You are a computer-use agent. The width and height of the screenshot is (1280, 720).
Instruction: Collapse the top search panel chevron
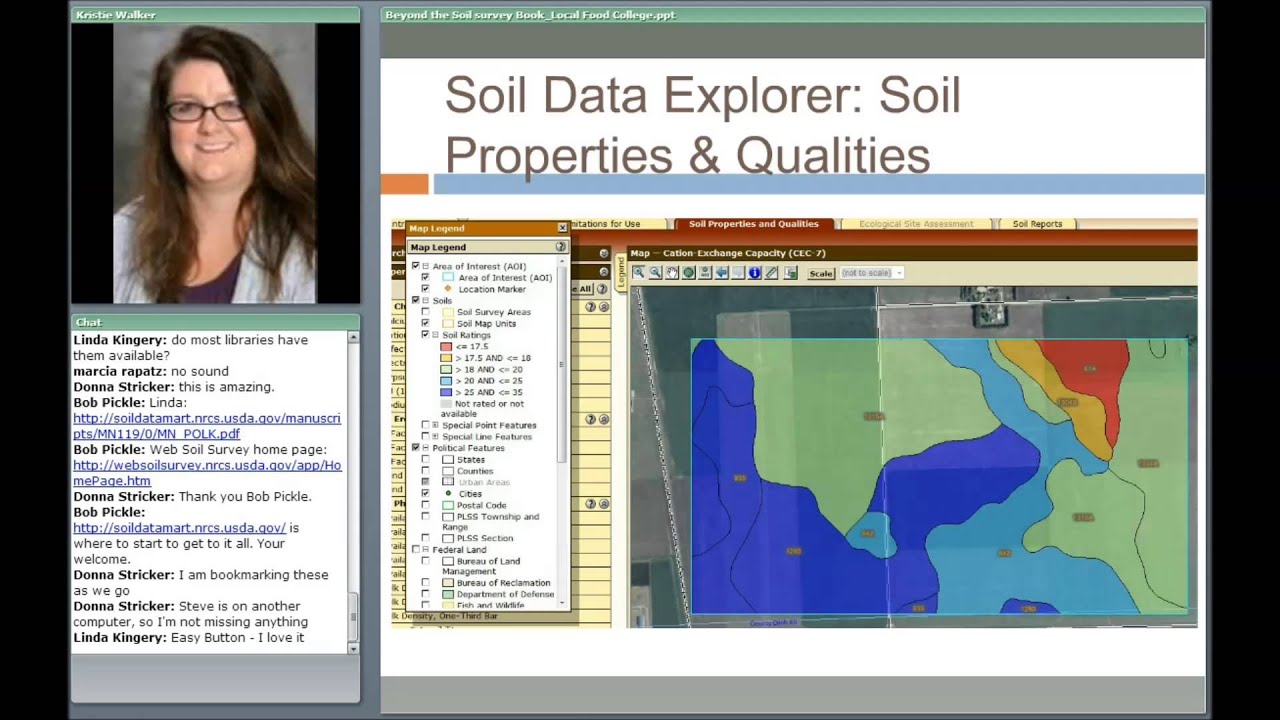coord(604,253)
